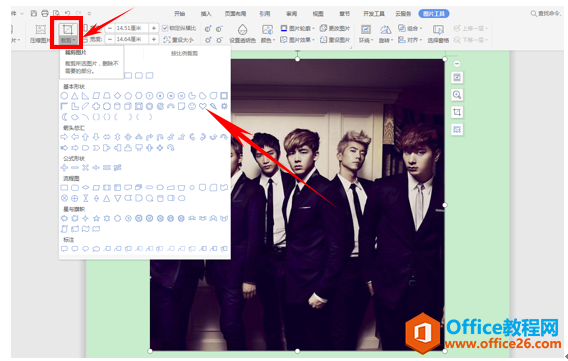The image size is (568, 361).
Task: Select the five-point star shape
Action: tap(96, 218)
